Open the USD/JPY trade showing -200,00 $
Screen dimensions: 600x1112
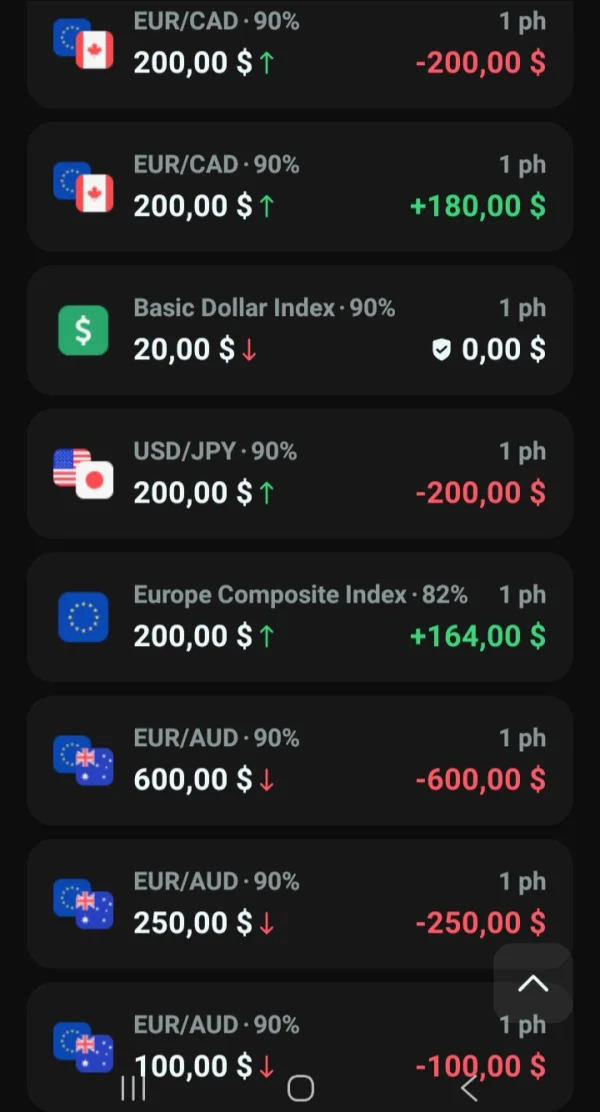(300, 474)
